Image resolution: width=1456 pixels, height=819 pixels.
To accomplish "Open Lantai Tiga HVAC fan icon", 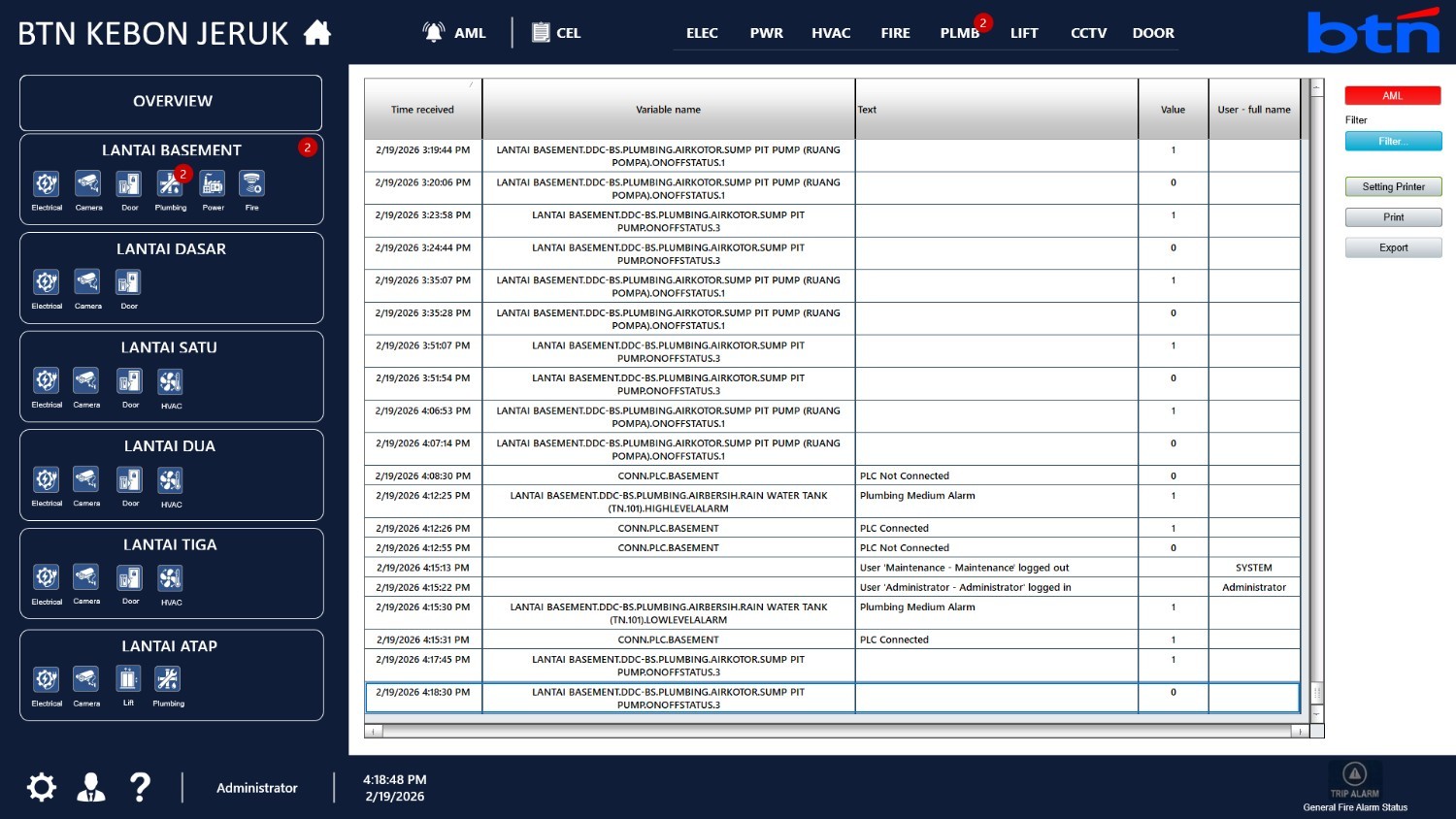I will click(x=171, y=578).
